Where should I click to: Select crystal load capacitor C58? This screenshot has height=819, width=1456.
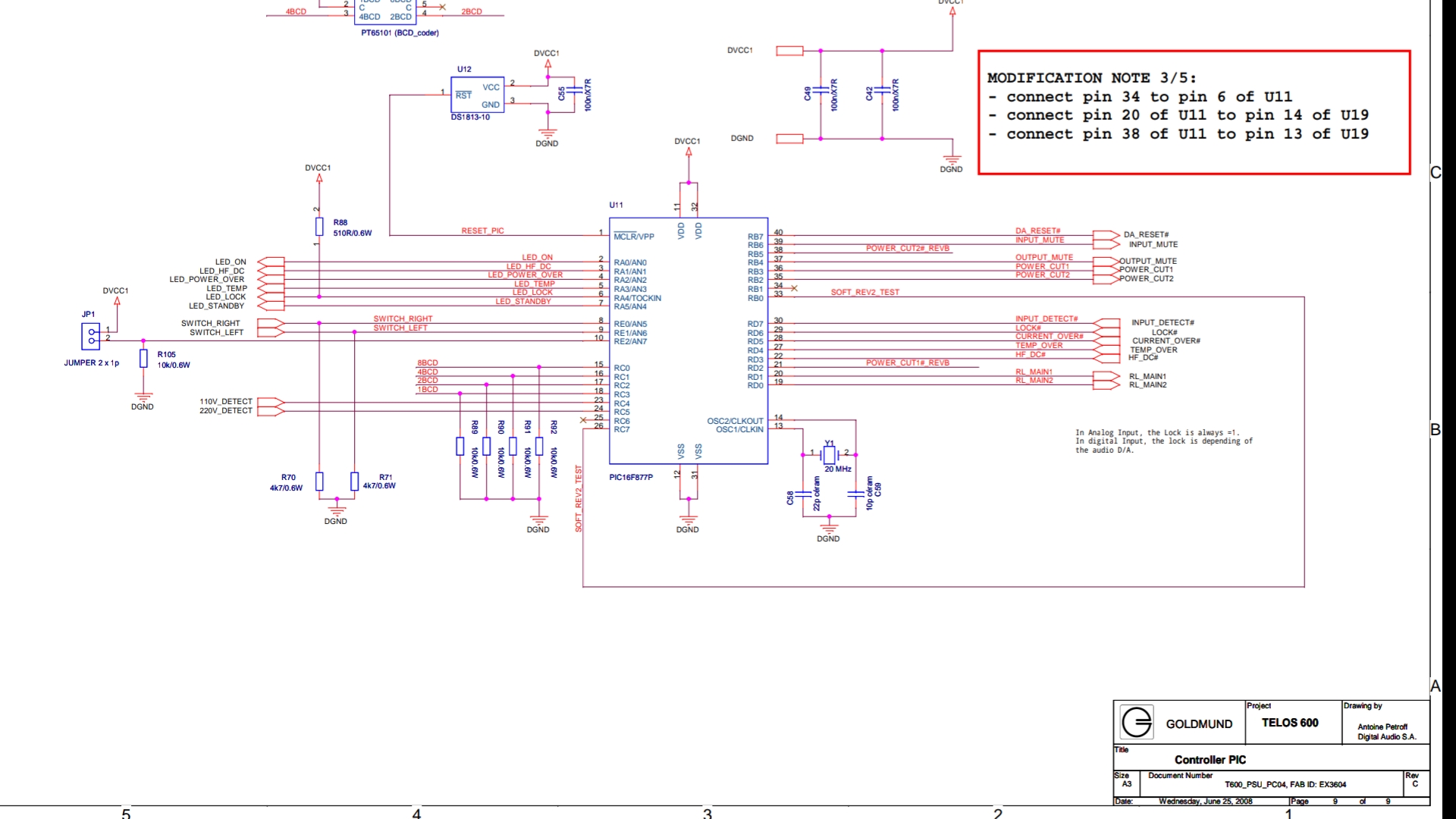803,494
